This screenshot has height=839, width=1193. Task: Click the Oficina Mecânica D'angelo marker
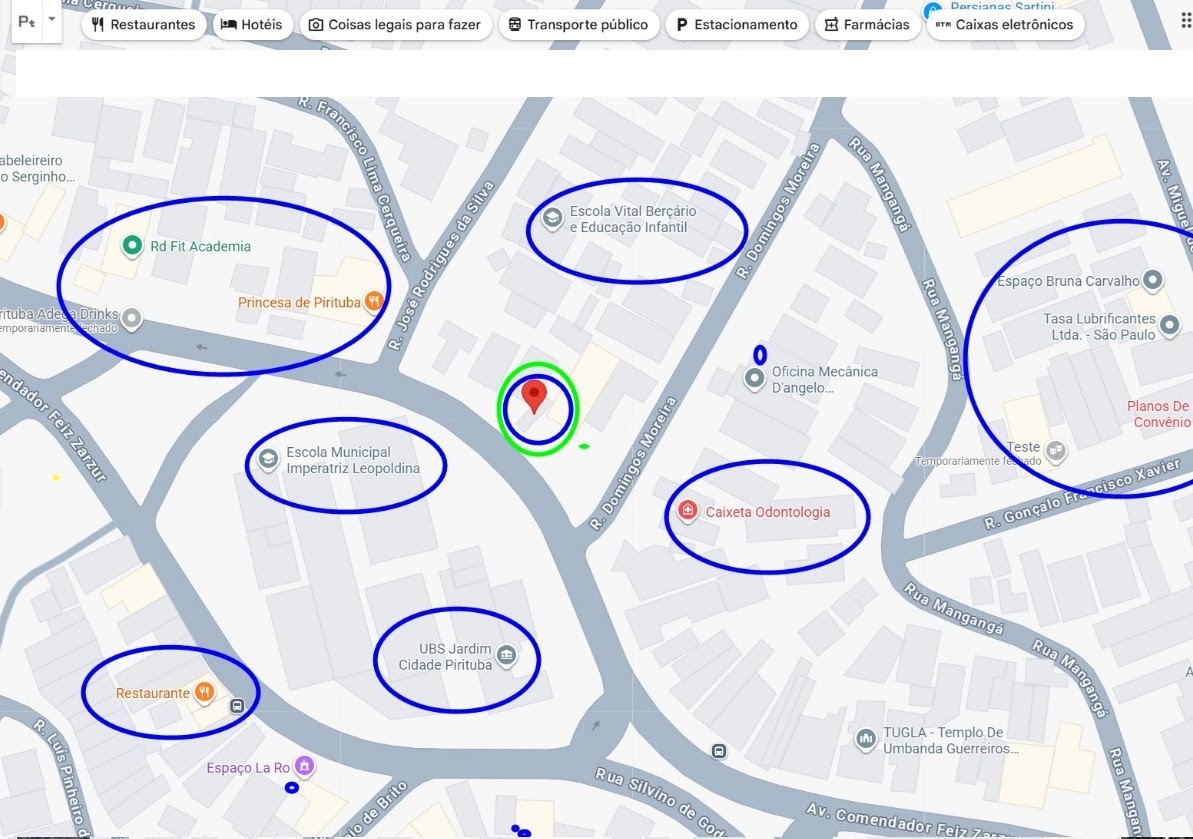tap(754, 377)
